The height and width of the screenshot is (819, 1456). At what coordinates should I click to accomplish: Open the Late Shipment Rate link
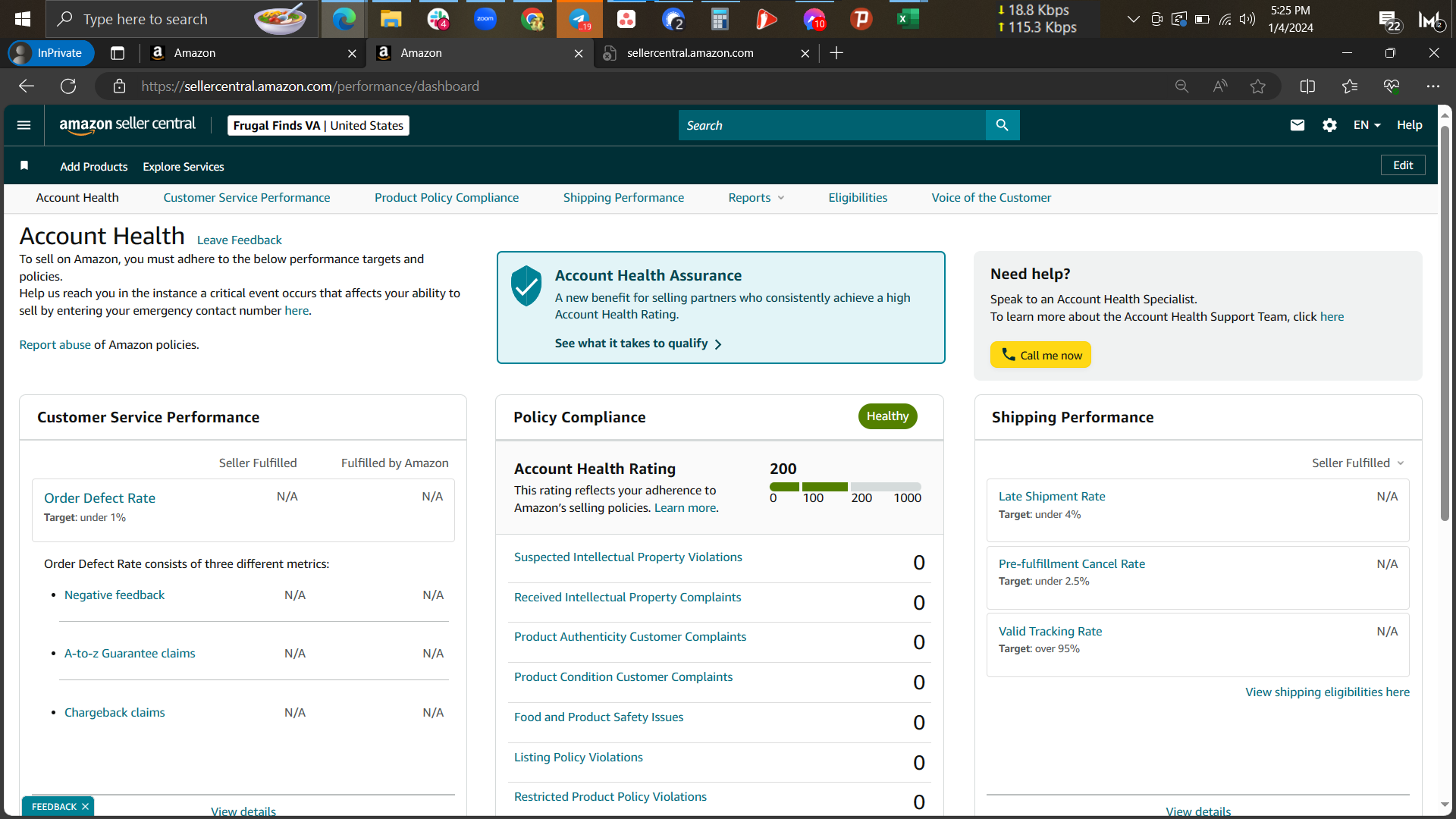coord(1052,497)
